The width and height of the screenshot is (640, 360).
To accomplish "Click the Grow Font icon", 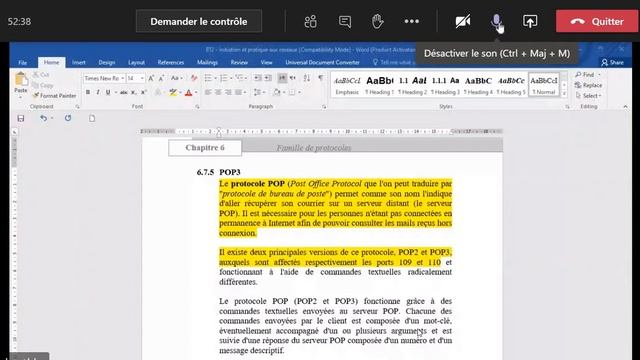I will (151, 78).
